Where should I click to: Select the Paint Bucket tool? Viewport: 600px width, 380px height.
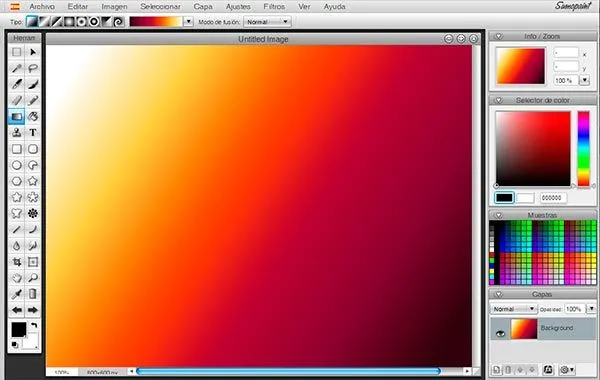[x=33, y=116]
